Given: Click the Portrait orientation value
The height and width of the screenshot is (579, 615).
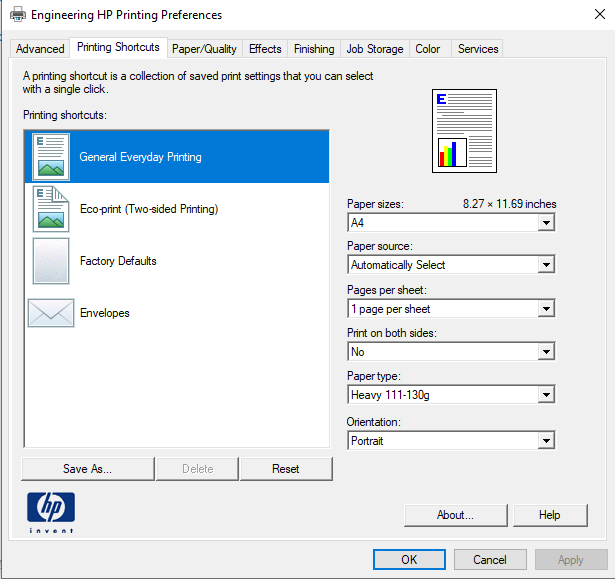Looking at the screenshot, I should 367,441.
